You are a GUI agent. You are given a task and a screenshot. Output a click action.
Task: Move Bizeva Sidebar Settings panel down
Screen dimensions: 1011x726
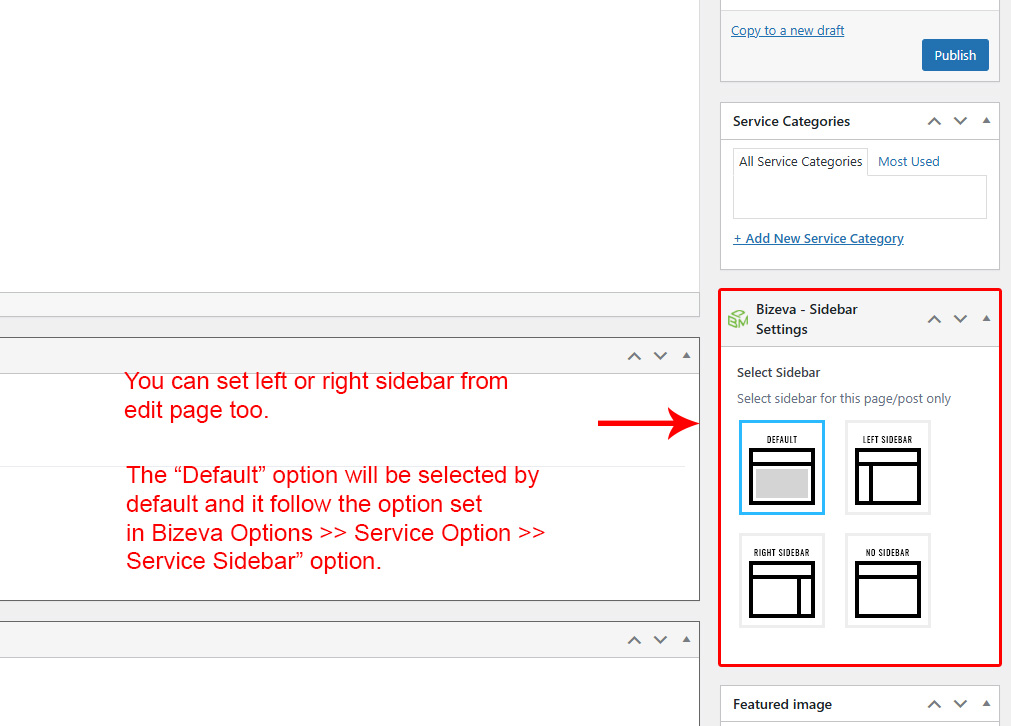(960, 319)
